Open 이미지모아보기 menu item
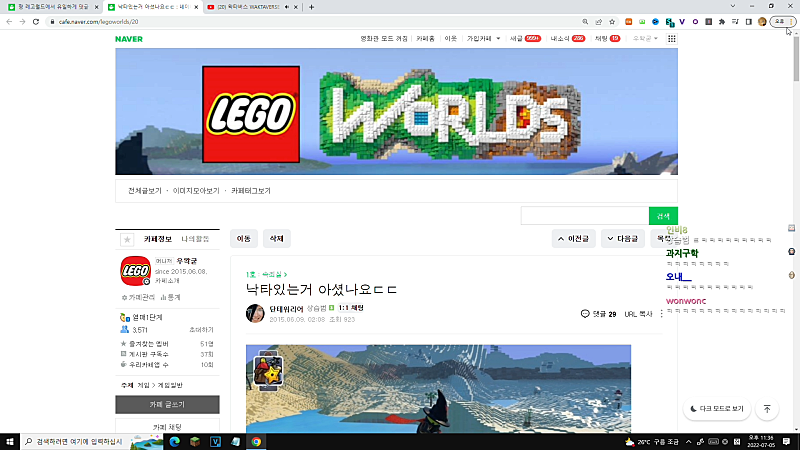This screenshot has height=450, width=800. (196, 191)
